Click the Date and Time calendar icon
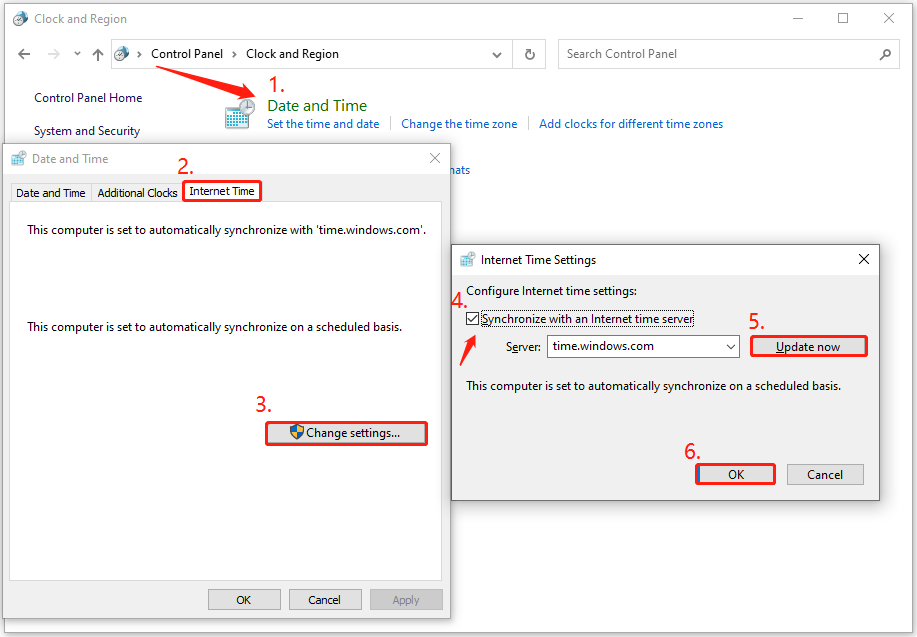 pyautogui.click(x=240, y=114)
